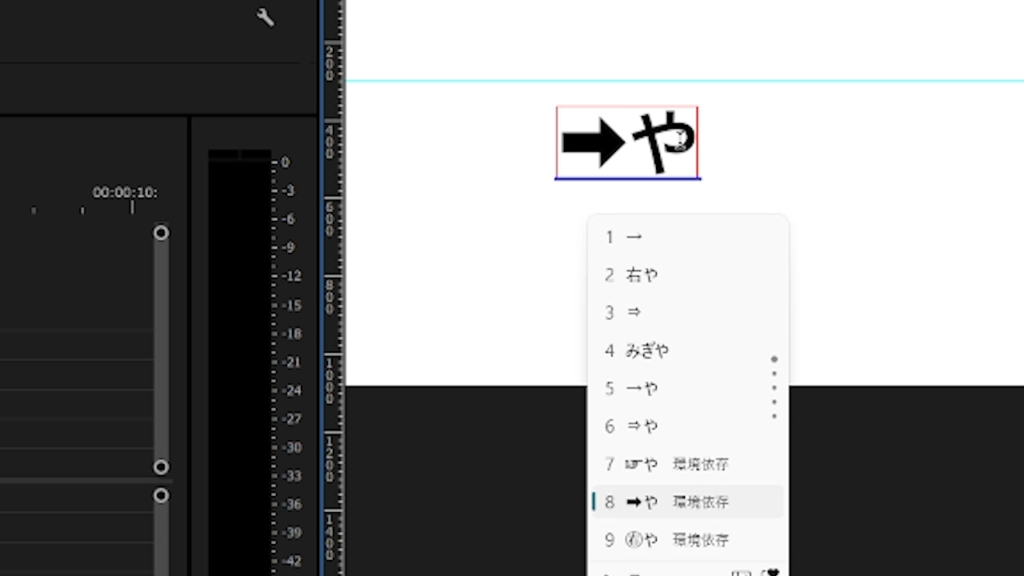Choose candidate 5 →や
Image resolution: width=1024 pixels, height=576 pixels.
(x=688, y=389)
